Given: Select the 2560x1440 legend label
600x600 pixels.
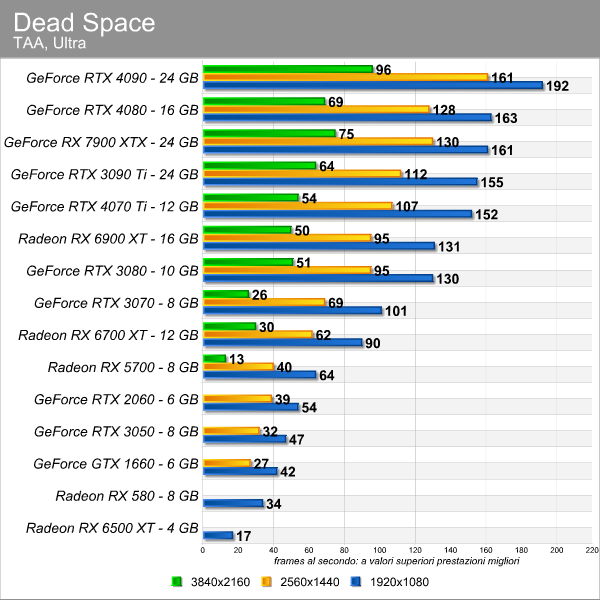Looking at the screenshot, I should coord(310,582).
